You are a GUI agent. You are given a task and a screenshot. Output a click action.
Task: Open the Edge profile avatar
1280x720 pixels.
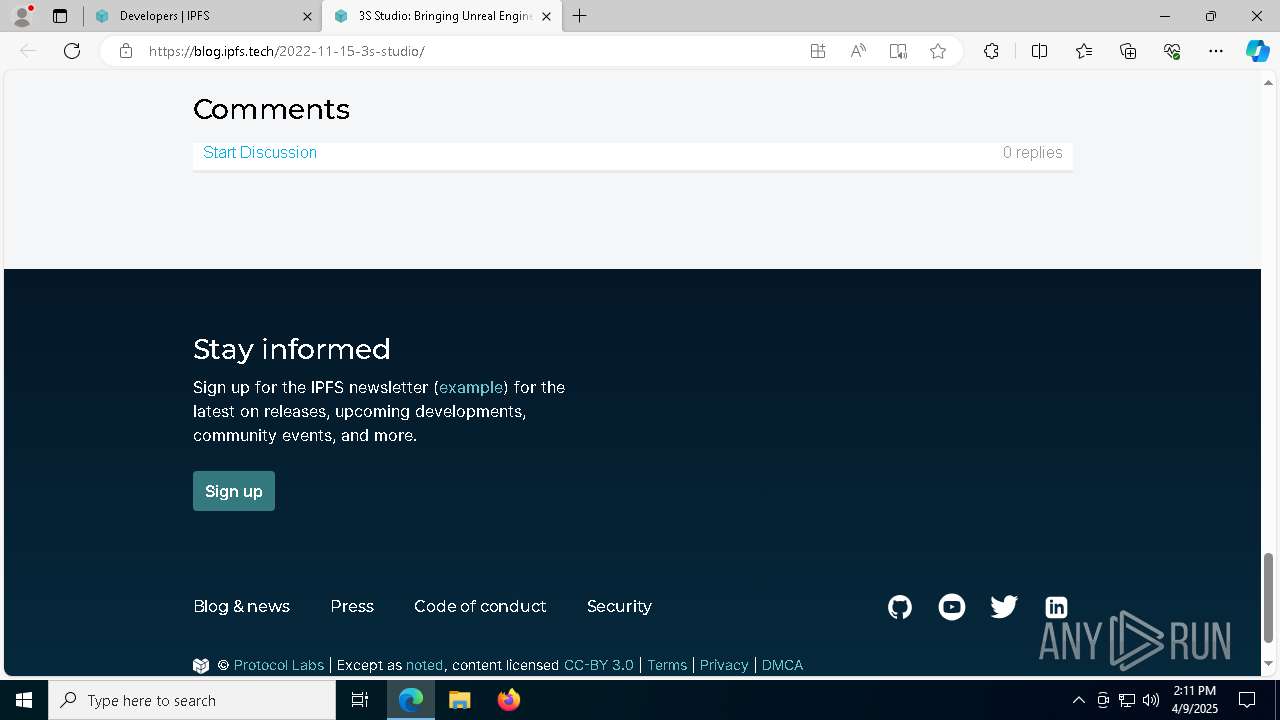(22, 16)
